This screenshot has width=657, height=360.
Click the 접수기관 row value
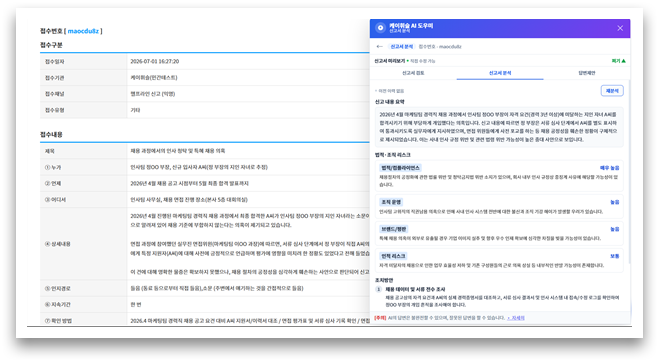coord(154,78)
